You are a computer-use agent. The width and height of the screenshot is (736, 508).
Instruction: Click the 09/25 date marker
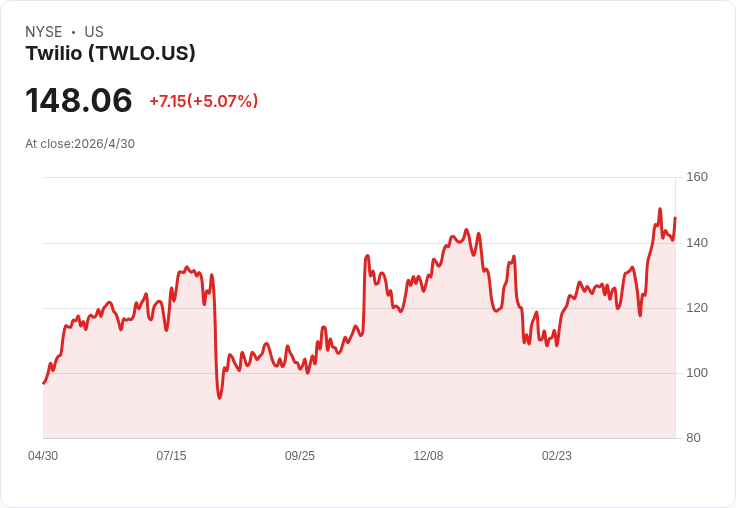pyautogui.click(x=300, y=456)
